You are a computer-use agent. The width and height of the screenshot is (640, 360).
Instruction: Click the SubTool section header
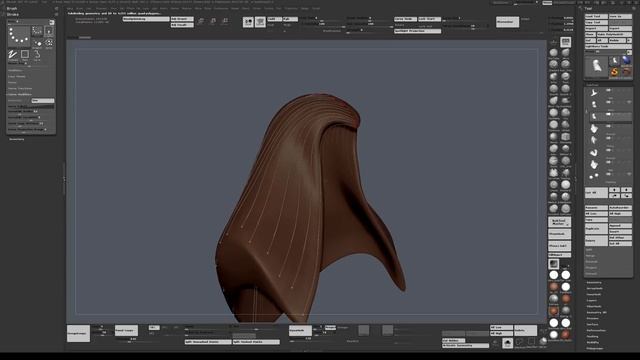(593, 85)
